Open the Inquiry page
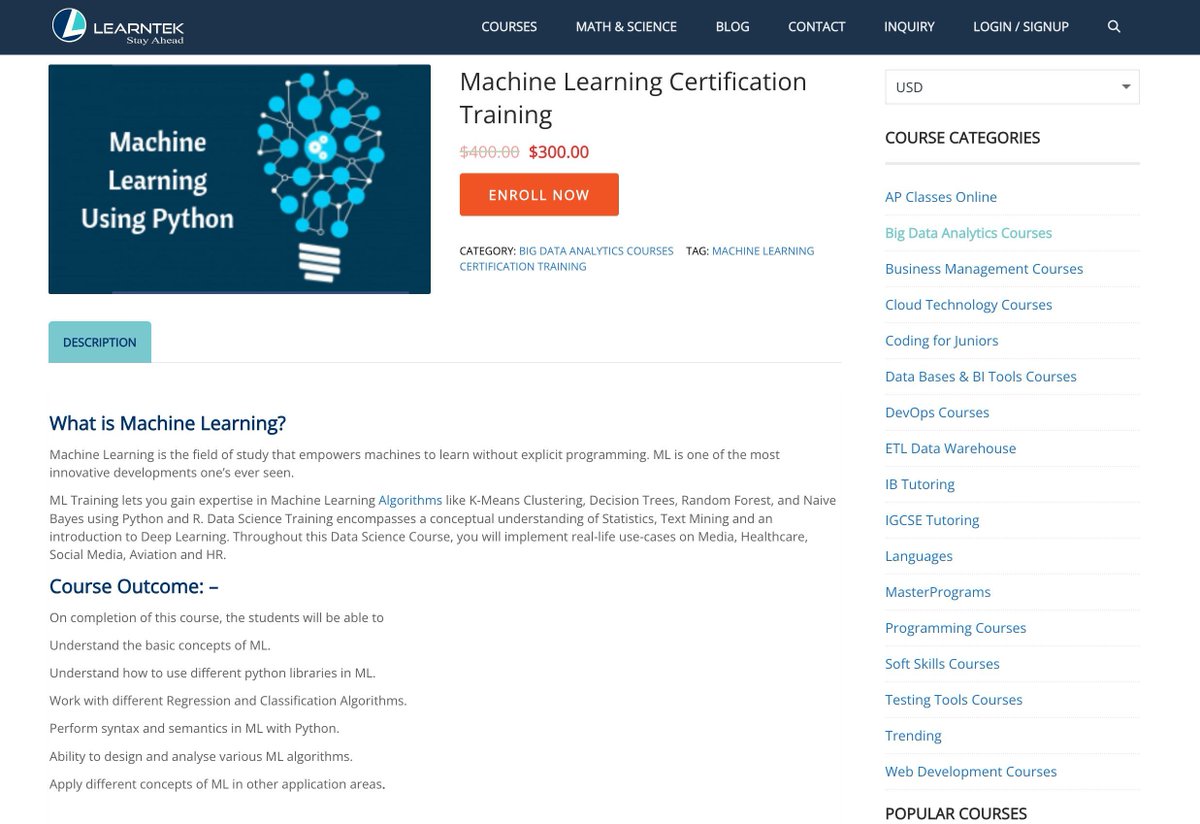This screenshot has width=1200, height=824. coord(909,27)
